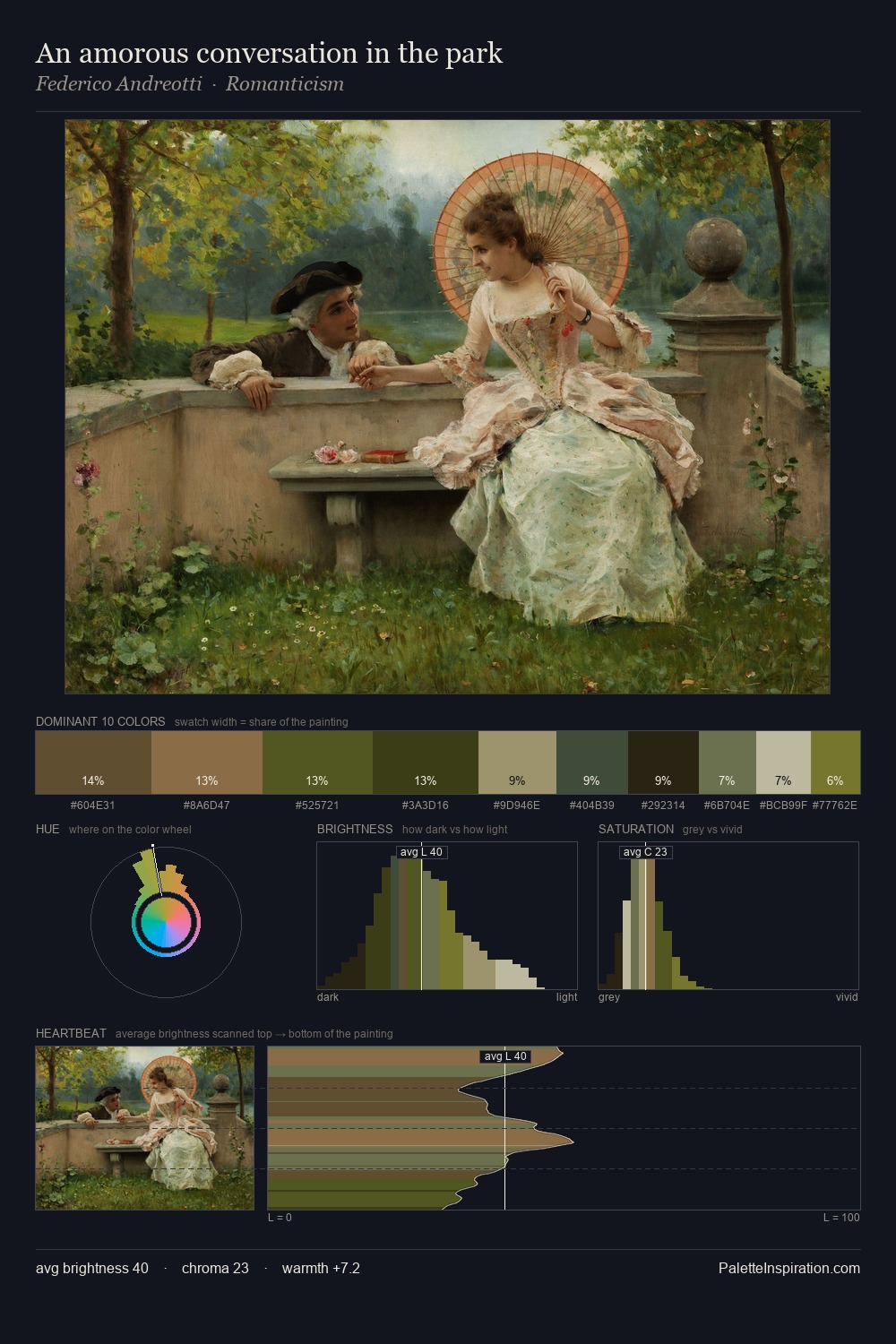Click the 'chroma 23' footer text
The height and width of the screenshot is (1344, 896).
[215, 1268]
